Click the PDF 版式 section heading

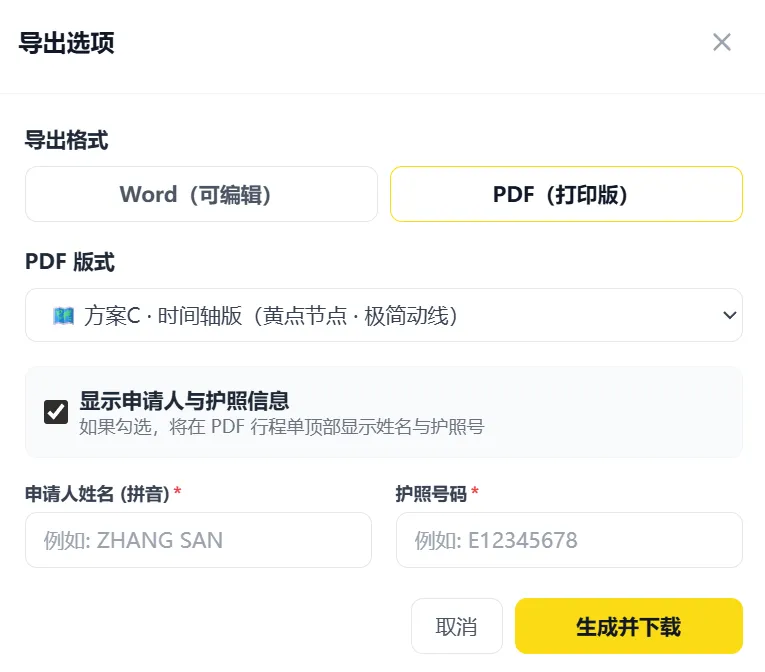point(70,263)
